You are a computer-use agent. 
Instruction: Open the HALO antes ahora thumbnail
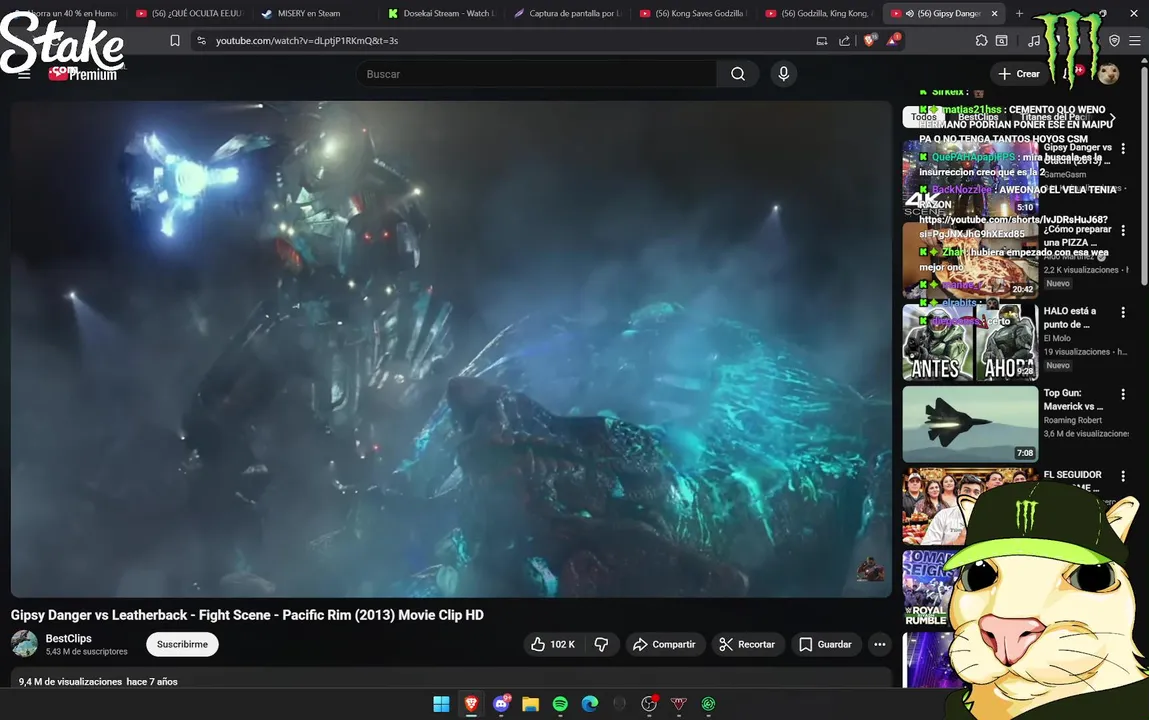point(970,342)
